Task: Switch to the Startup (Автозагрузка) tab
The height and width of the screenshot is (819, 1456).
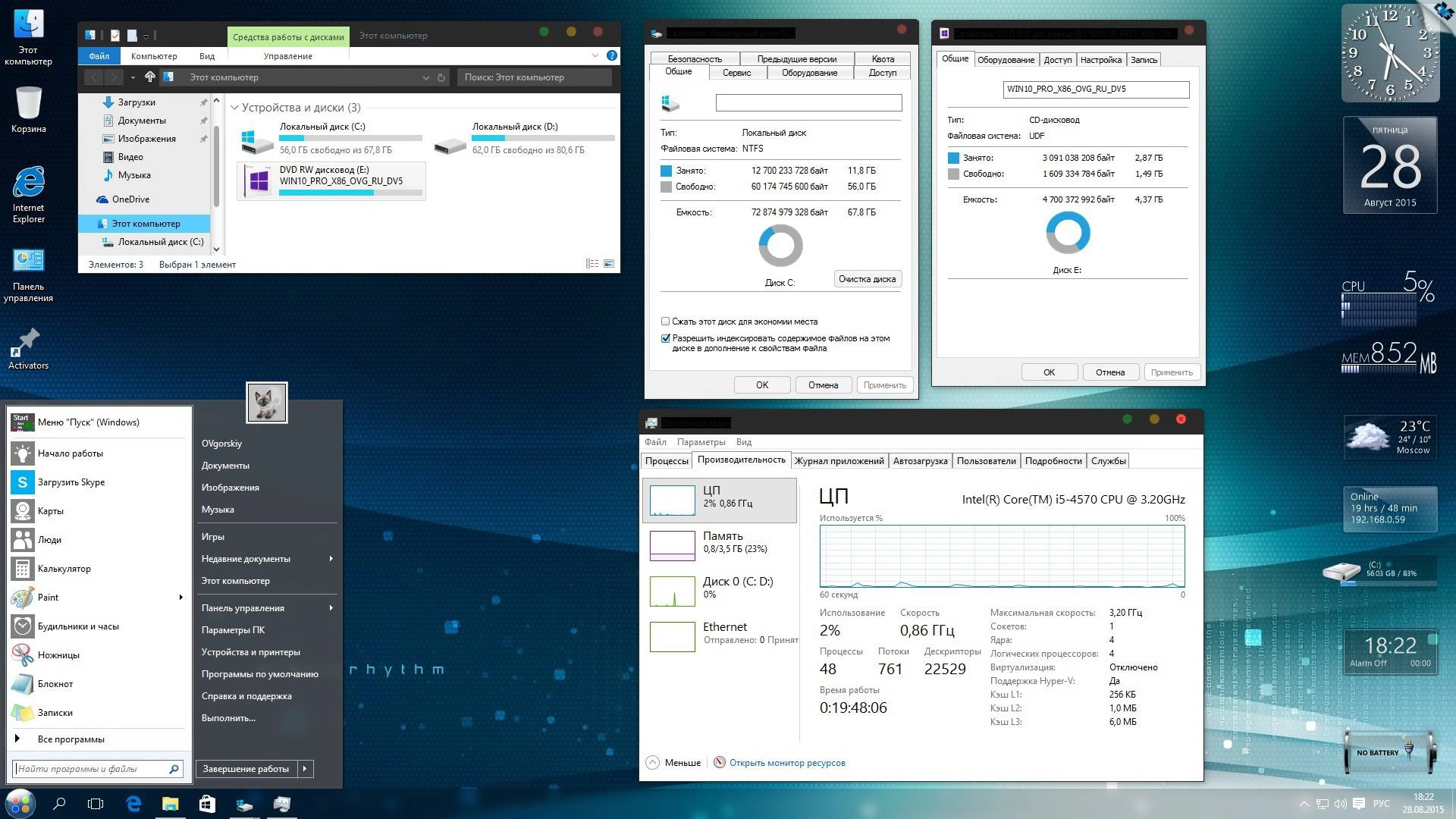Action: [920, 461]
